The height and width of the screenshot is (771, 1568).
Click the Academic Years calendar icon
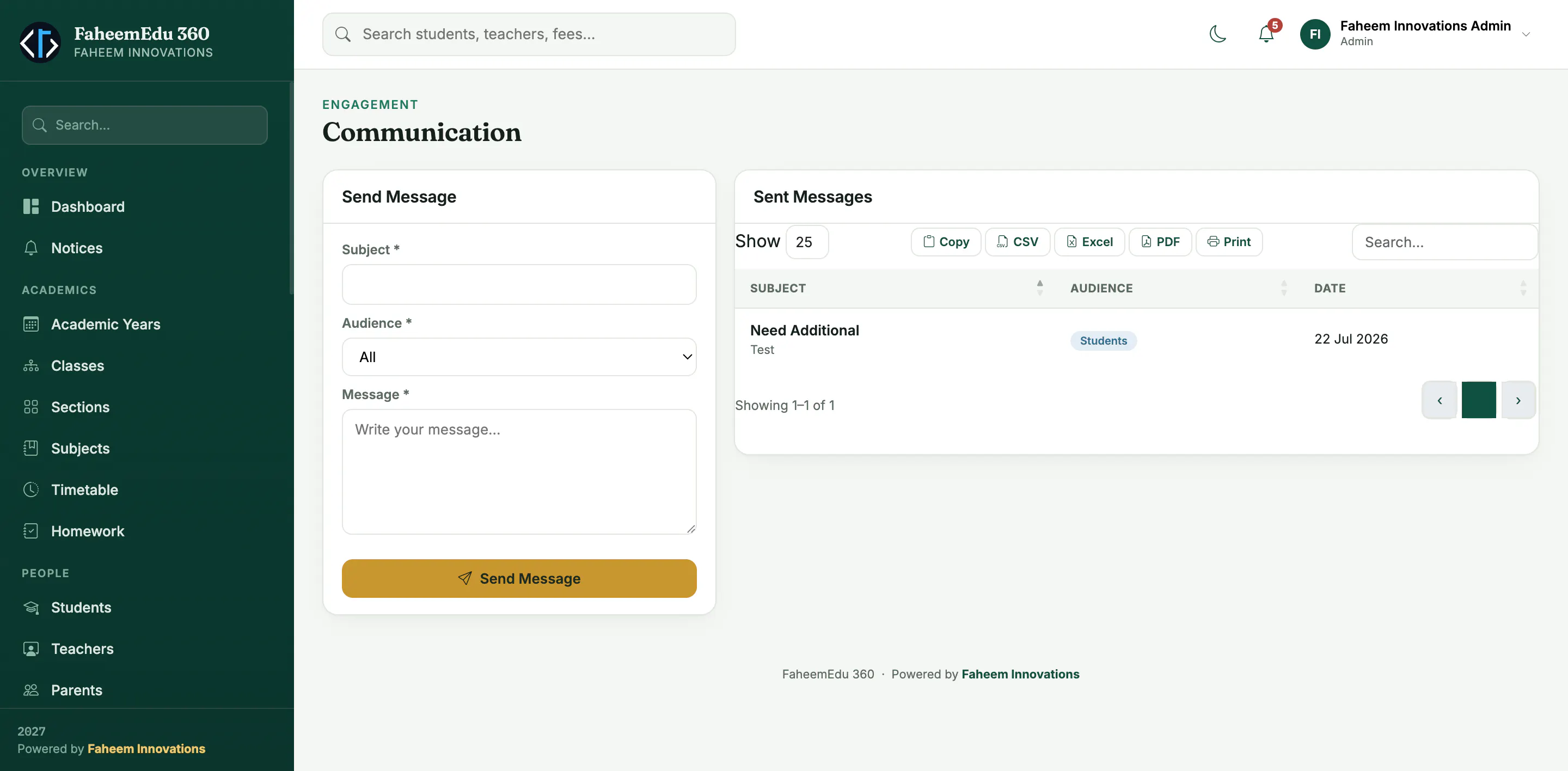[30, 325]
